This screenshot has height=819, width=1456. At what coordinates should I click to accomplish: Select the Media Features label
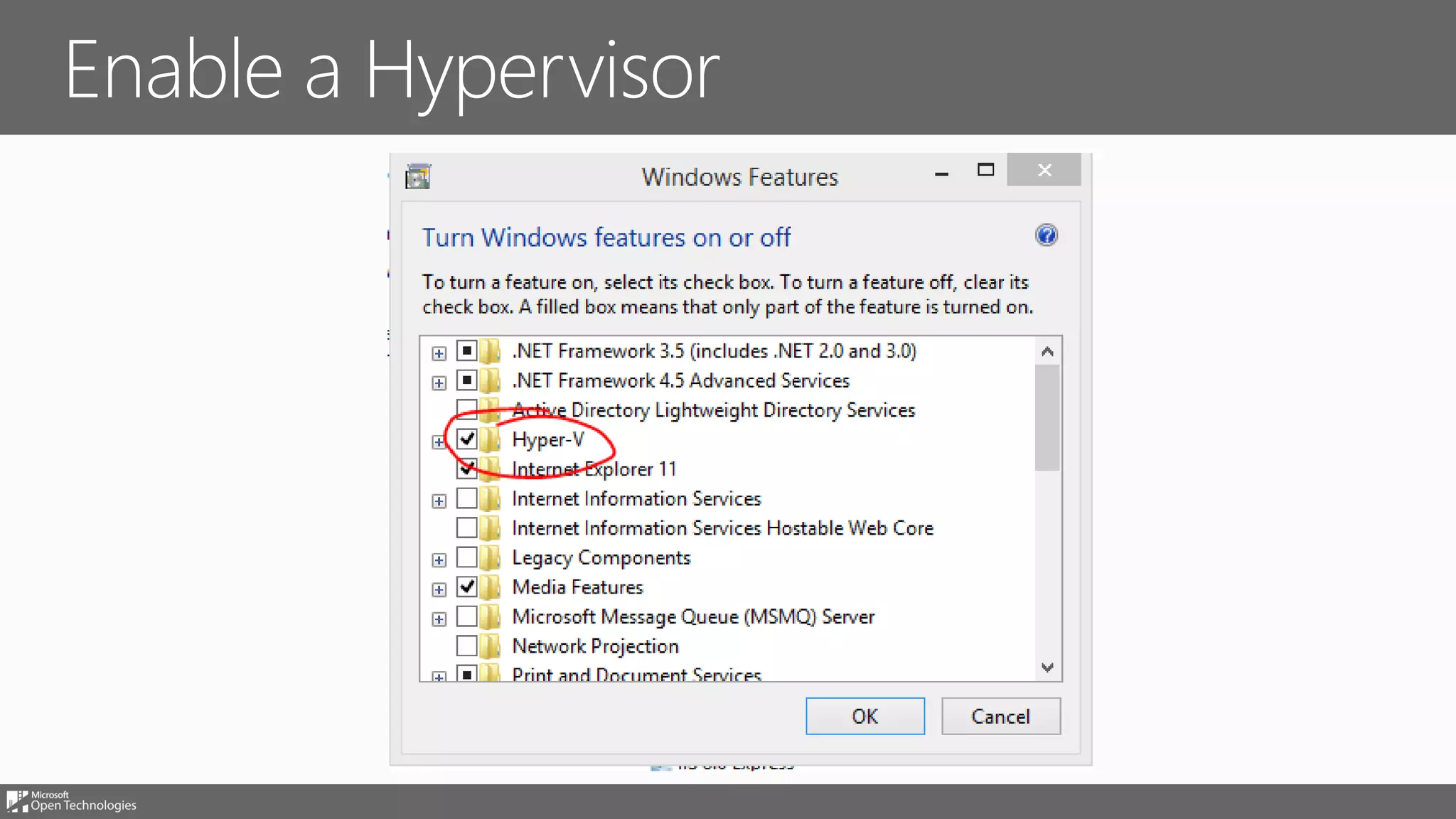[x=577, y=587]
